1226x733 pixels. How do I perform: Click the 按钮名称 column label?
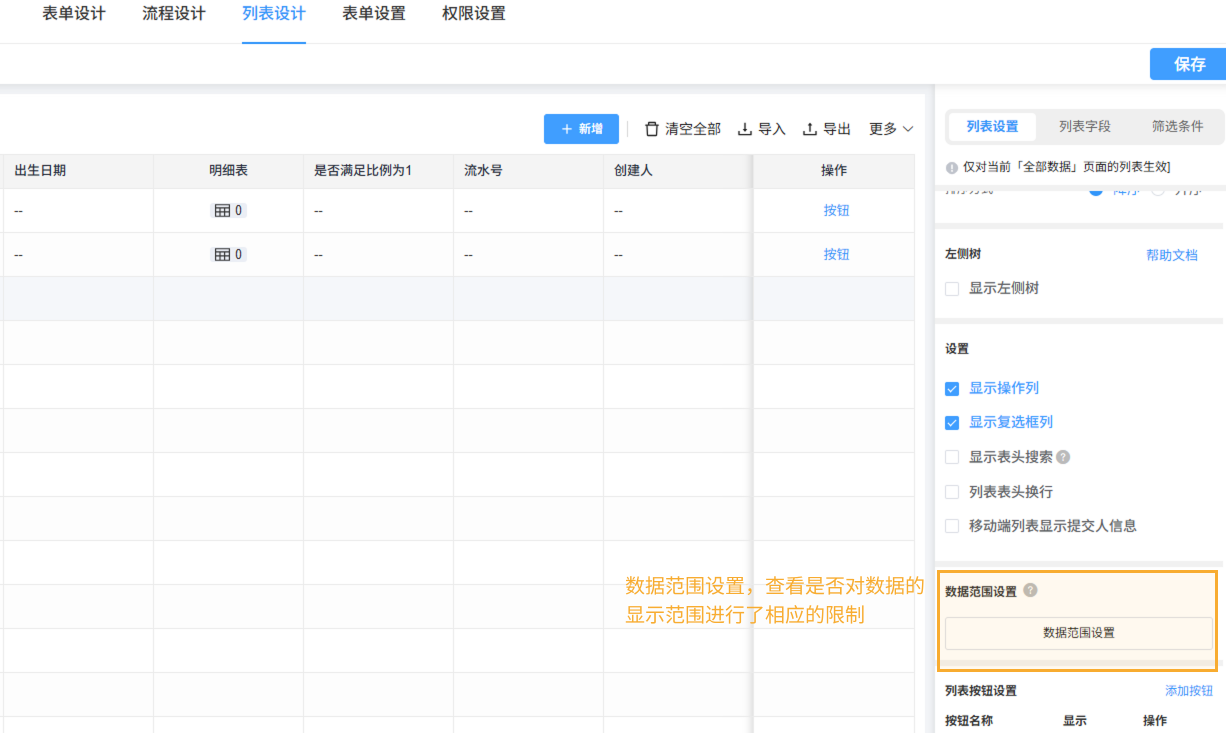coord(969,721)
